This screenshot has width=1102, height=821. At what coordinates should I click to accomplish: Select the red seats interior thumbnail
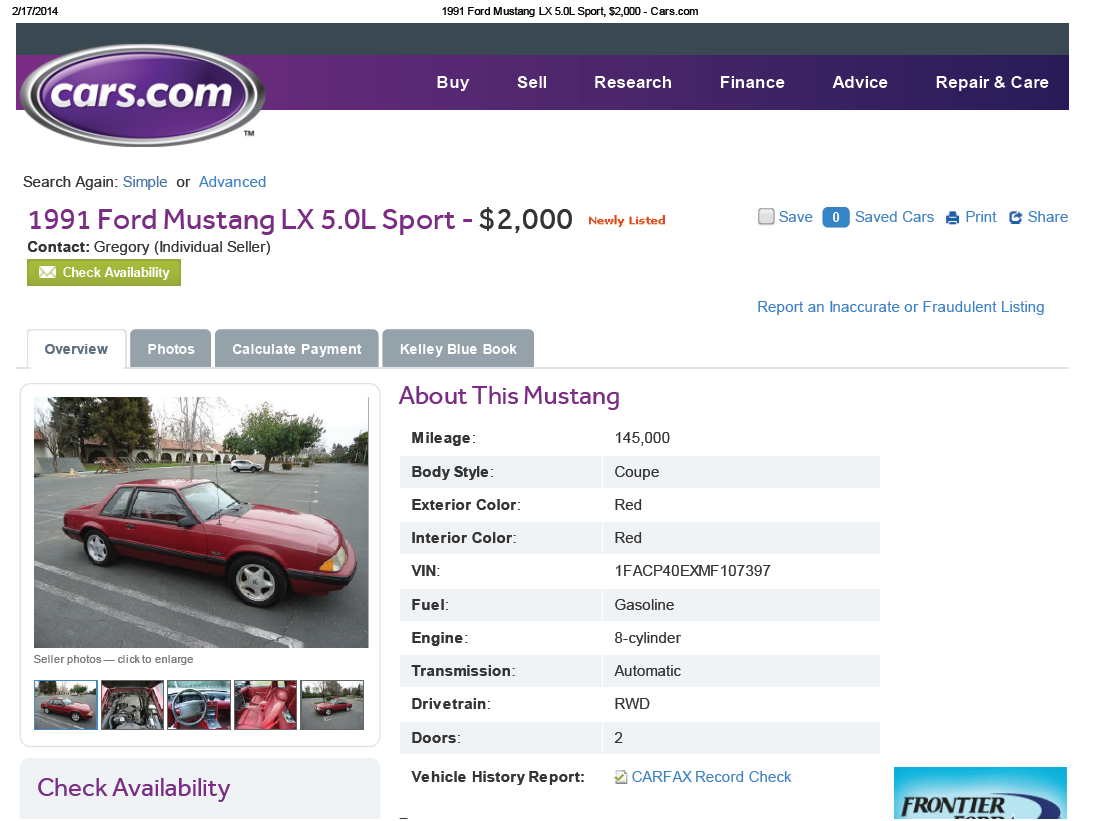[x=265, y=705]
